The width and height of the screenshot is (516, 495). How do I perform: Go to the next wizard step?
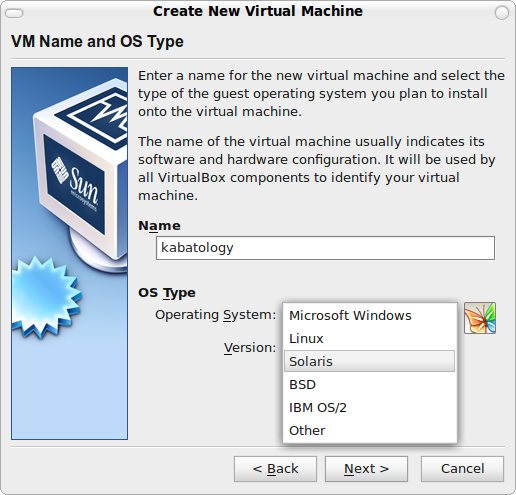pos(366,469)
